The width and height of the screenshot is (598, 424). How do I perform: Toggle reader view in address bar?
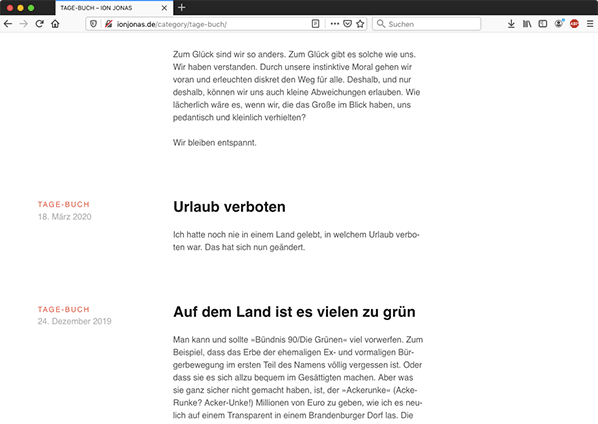click(x=315, y=24)
